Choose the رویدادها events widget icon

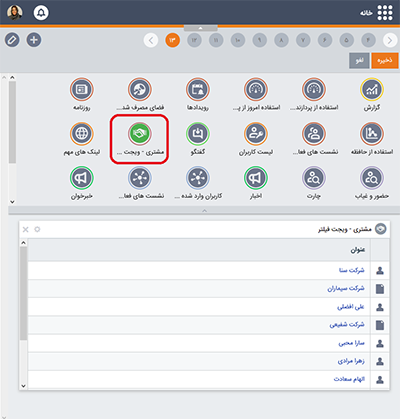(198, 89)
